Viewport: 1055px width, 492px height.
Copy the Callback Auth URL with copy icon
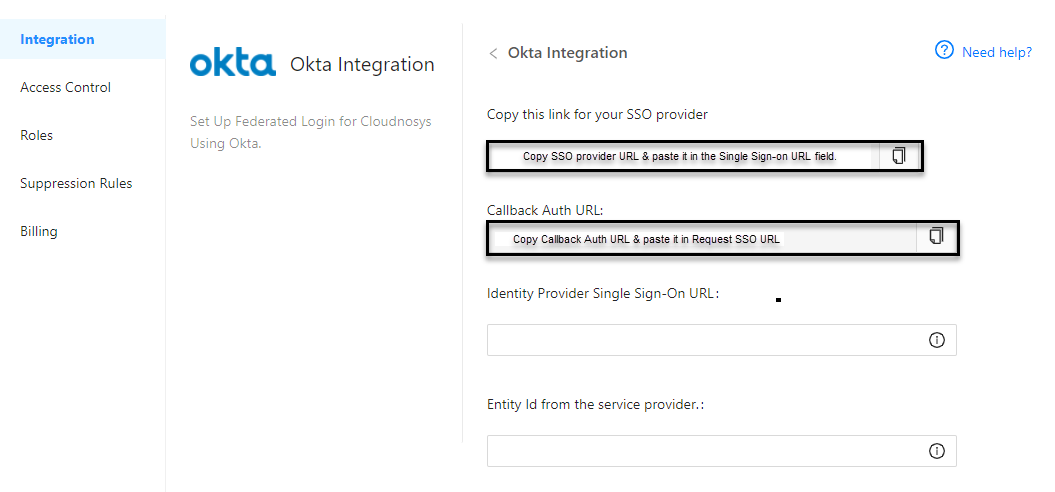pos(936,236)
